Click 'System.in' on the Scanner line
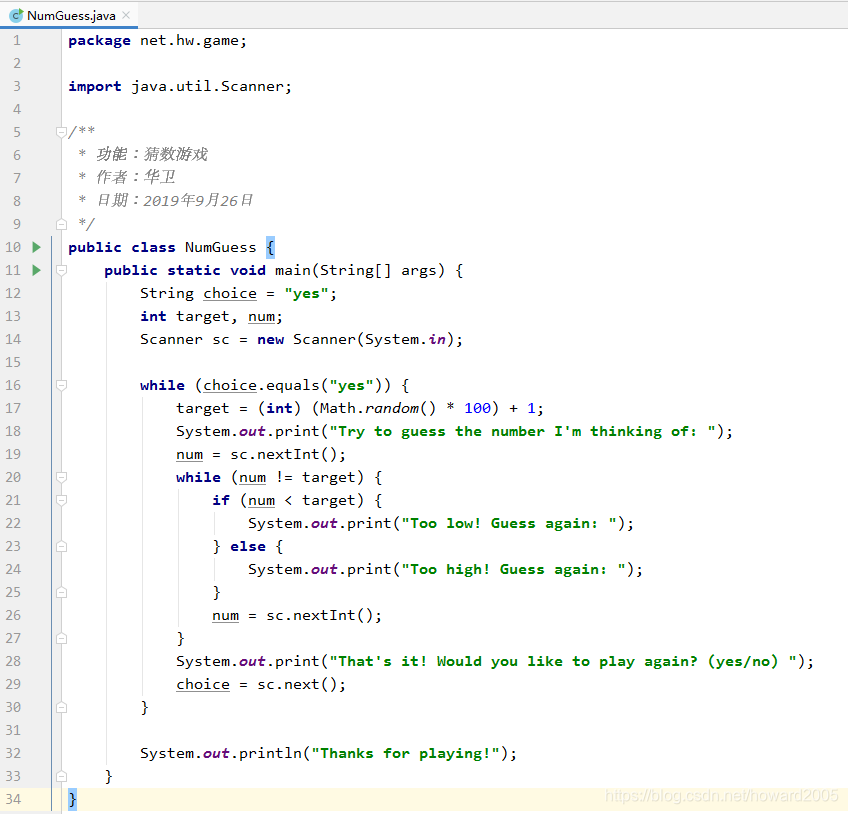Viewport: 848px width, 814px height. [405, 340]
